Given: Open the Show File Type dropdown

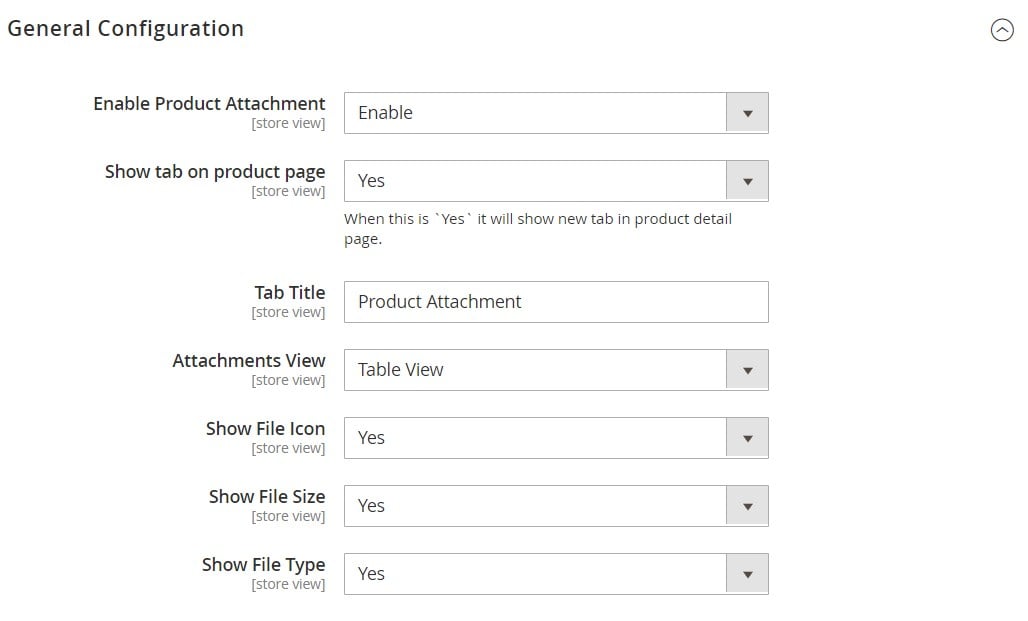Looking at the screenshot, I should (x=556, y=574).
